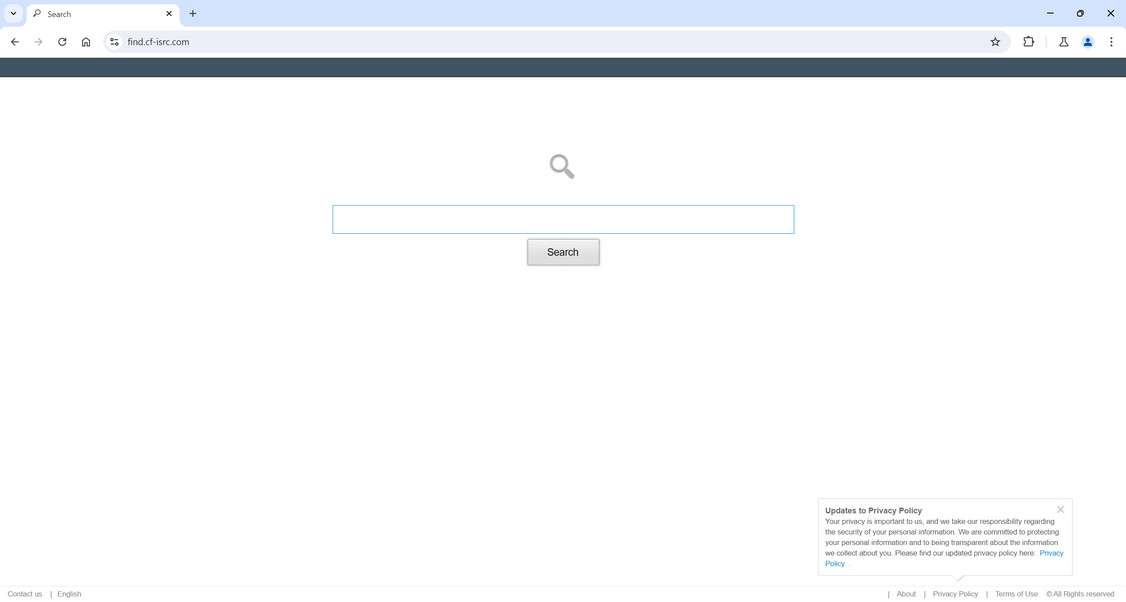Close the Search tab
Image resolution: width=1126 pixels, height=602 pixels.
(169, 14)
